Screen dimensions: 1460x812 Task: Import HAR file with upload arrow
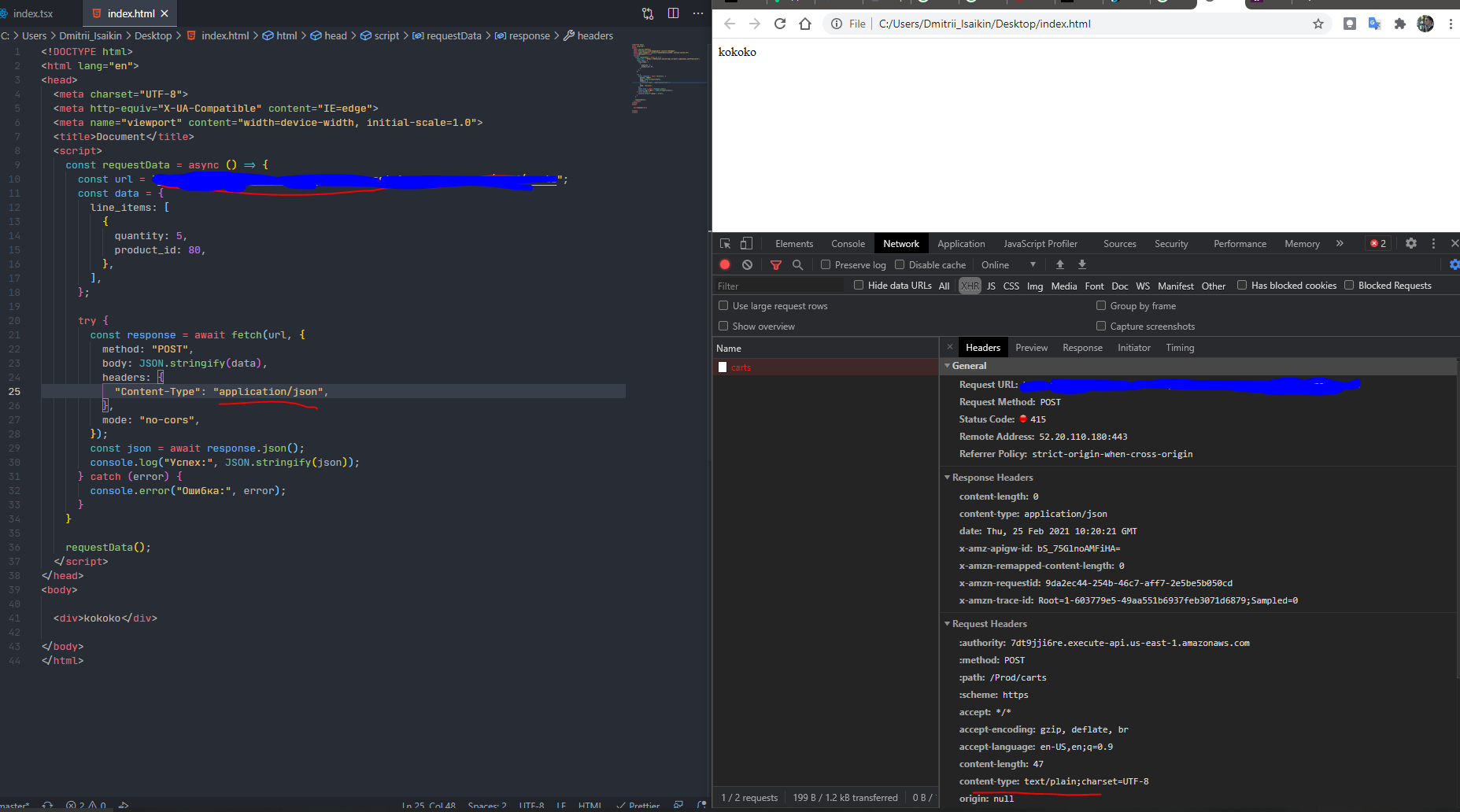(x=1060, y=265)
